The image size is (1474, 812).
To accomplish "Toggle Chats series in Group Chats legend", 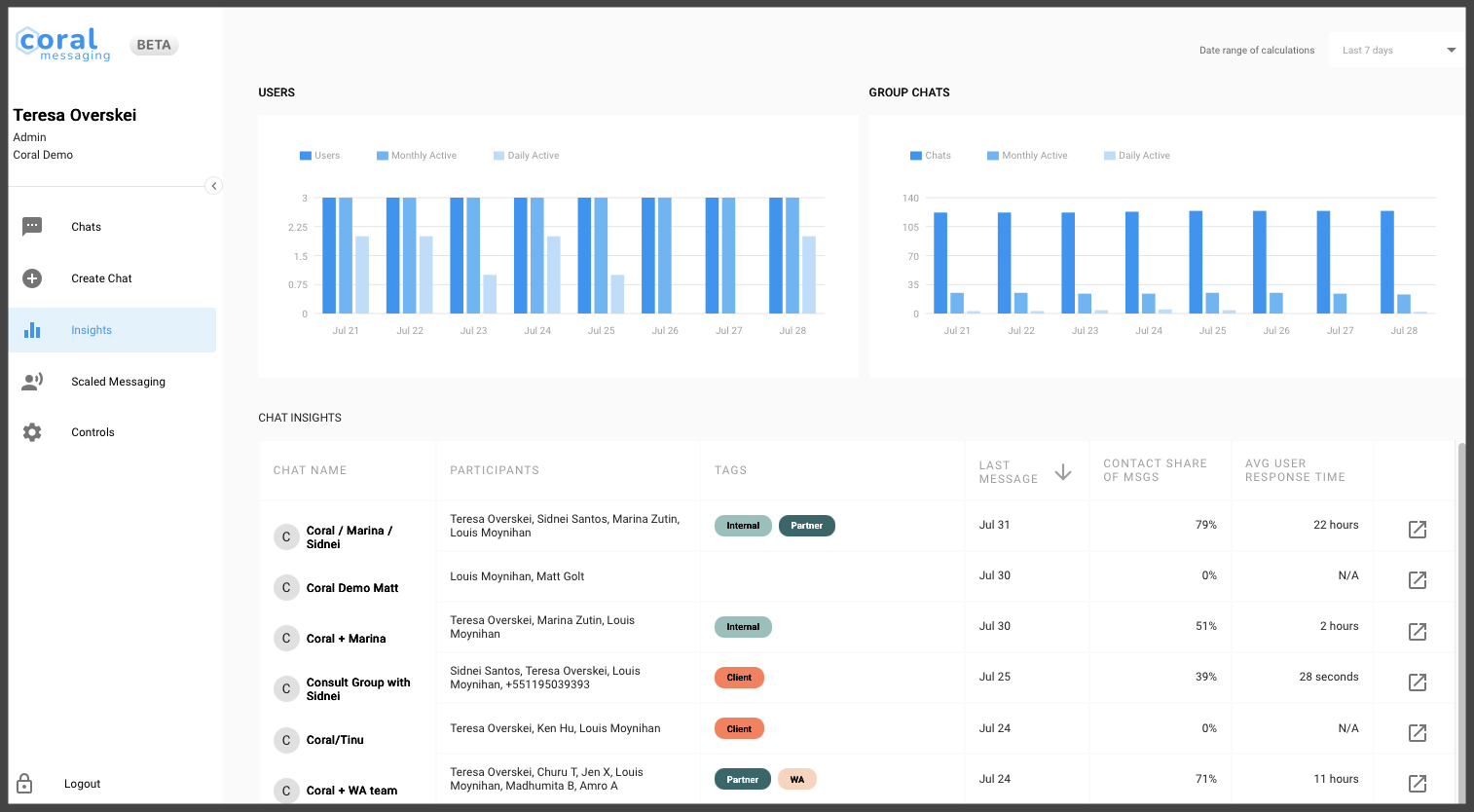I will pyautogui.click(x=931, y=156).
